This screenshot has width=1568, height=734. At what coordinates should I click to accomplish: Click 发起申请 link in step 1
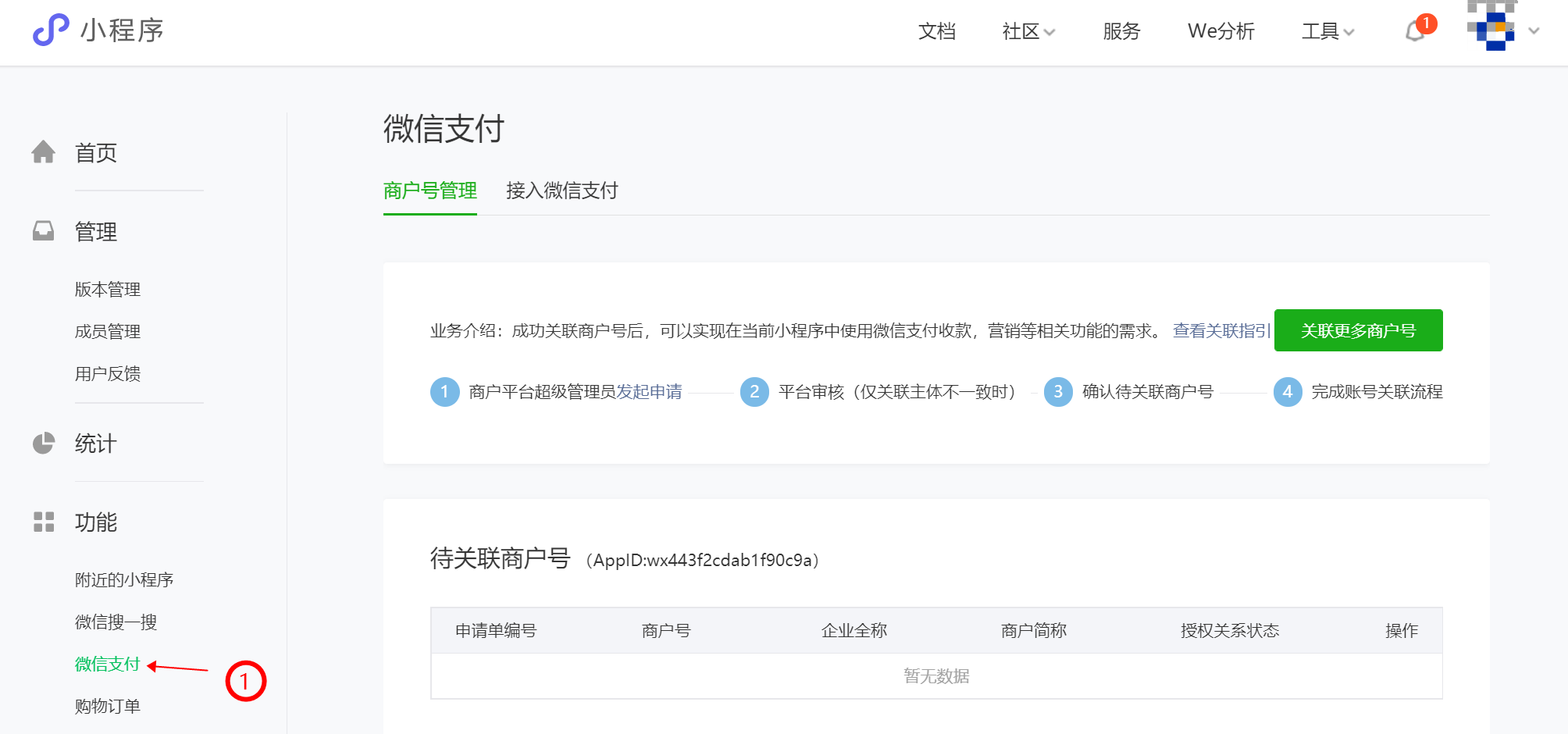(x=650, y=391)
